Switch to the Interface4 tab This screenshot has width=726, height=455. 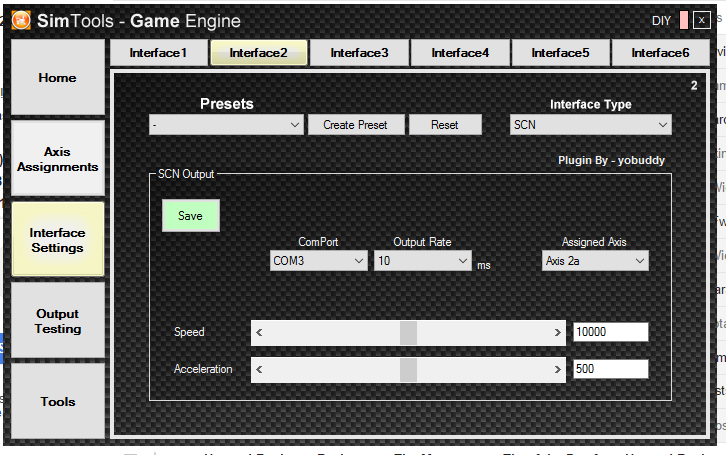(460, 53)
